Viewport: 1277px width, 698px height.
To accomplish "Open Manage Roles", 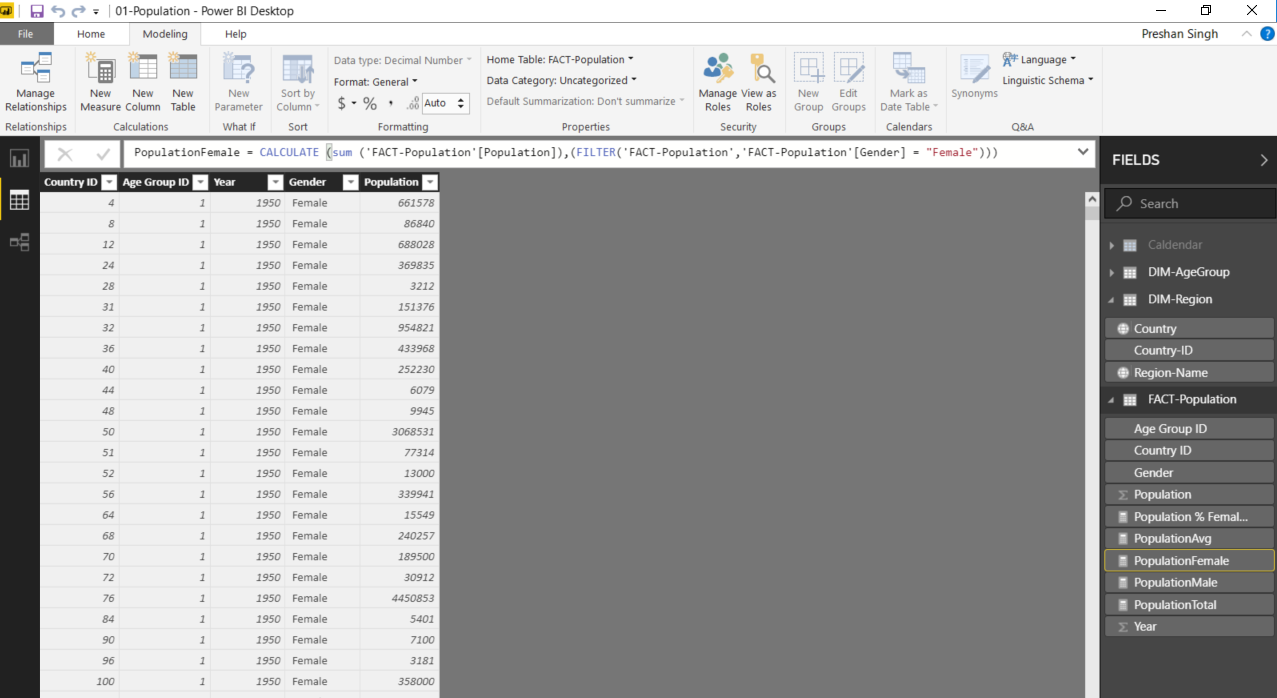I will coord(718,84).
